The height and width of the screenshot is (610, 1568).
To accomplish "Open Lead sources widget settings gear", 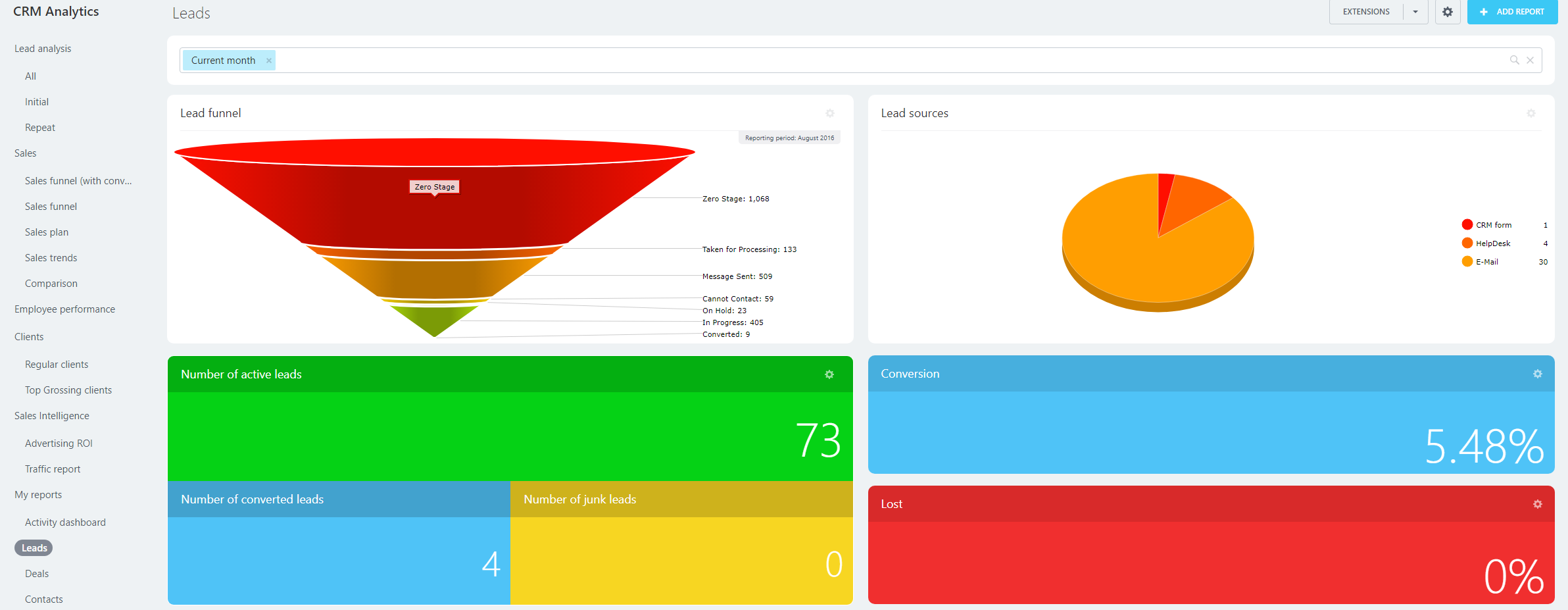I will (x=1531, y=113).
